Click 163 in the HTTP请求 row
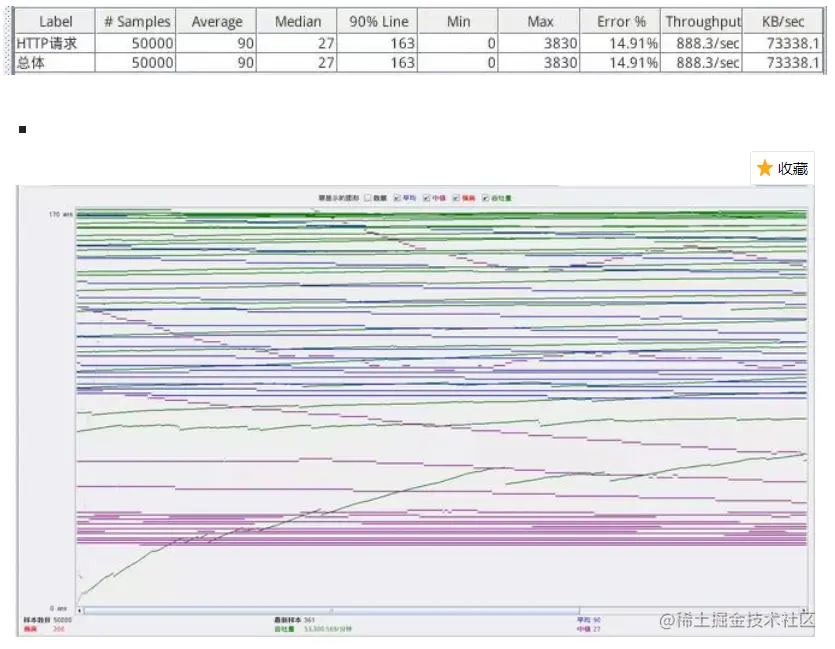 (x=403, y=43)
